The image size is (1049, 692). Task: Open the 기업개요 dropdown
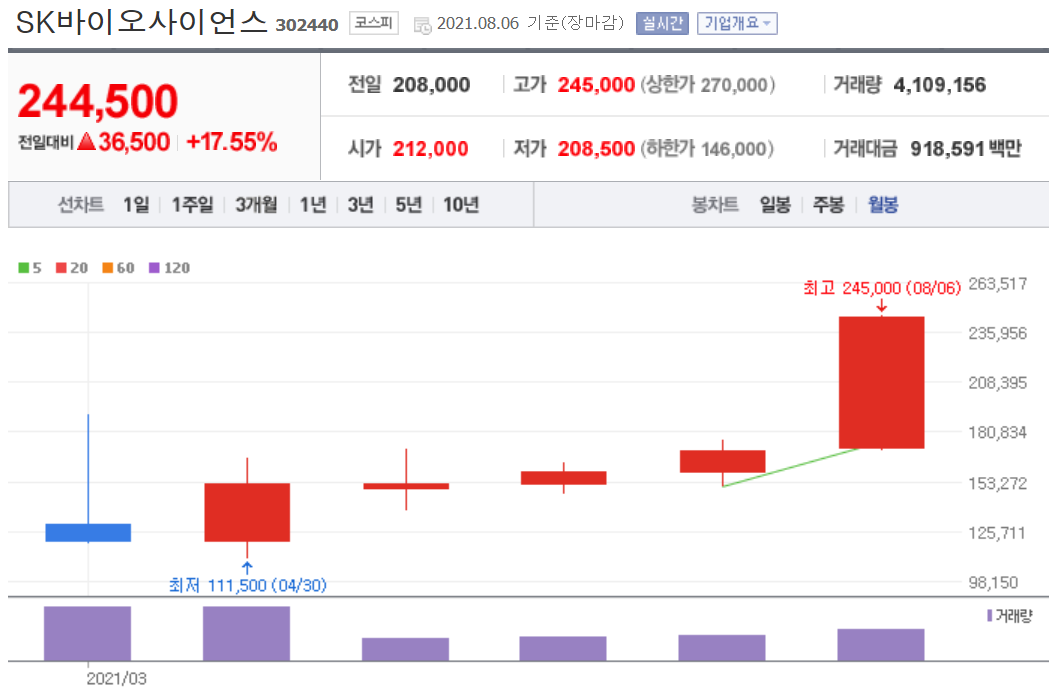pyautogui.click(x=737, y=23)
